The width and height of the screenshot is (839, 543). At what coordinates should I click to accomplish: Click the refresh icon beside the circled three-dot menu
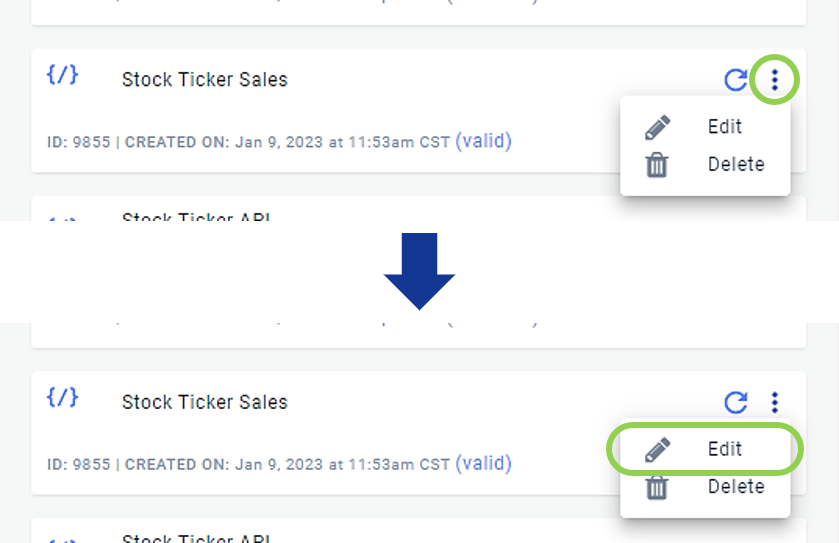pyautogui.click(x=735, y=80)
